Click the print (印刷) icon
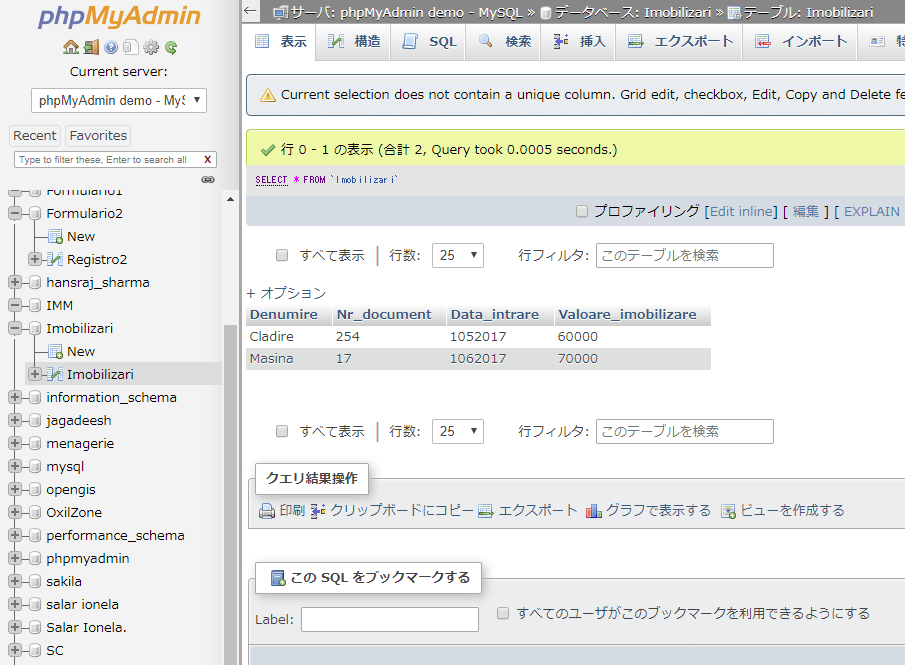 [x=267, y=511]
